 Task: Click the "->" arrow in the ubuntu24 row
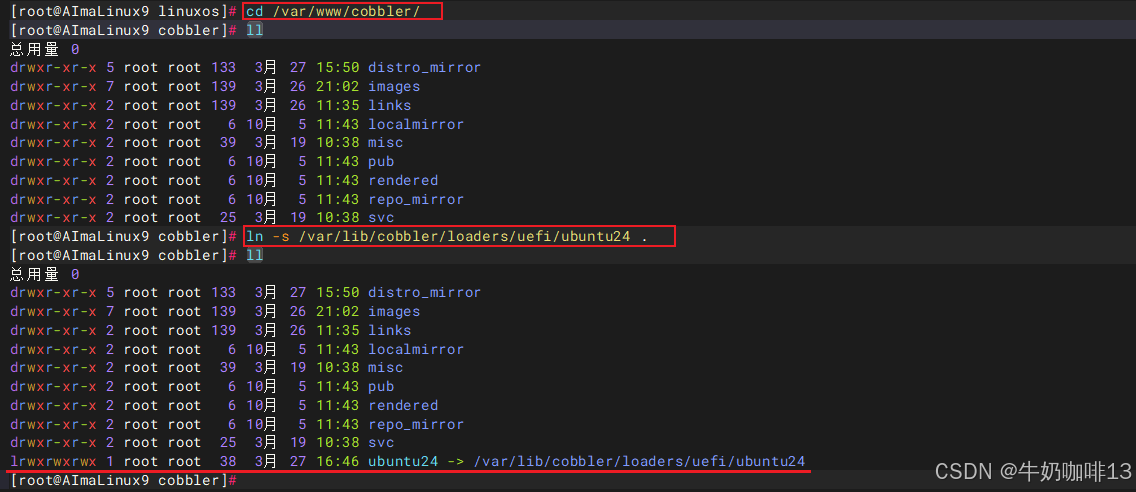[455, 462]
